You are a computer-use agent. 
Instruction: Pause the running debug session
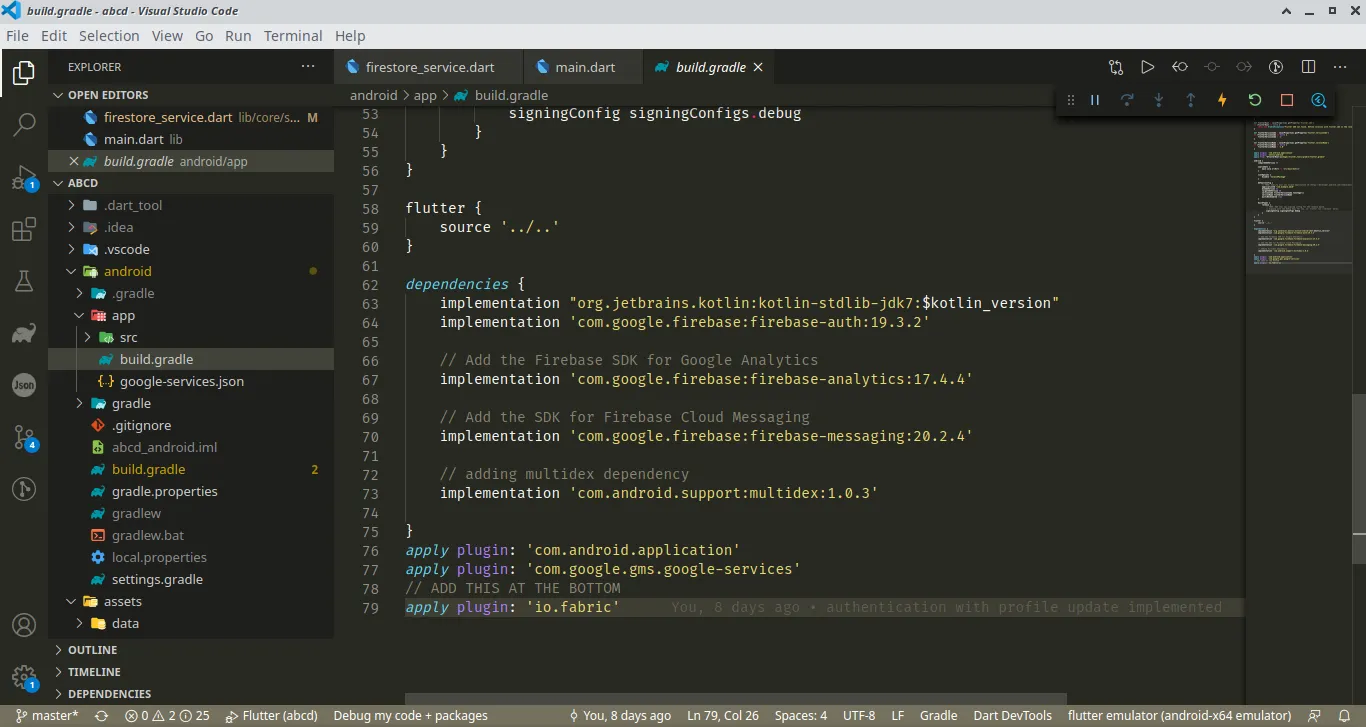1095,100
